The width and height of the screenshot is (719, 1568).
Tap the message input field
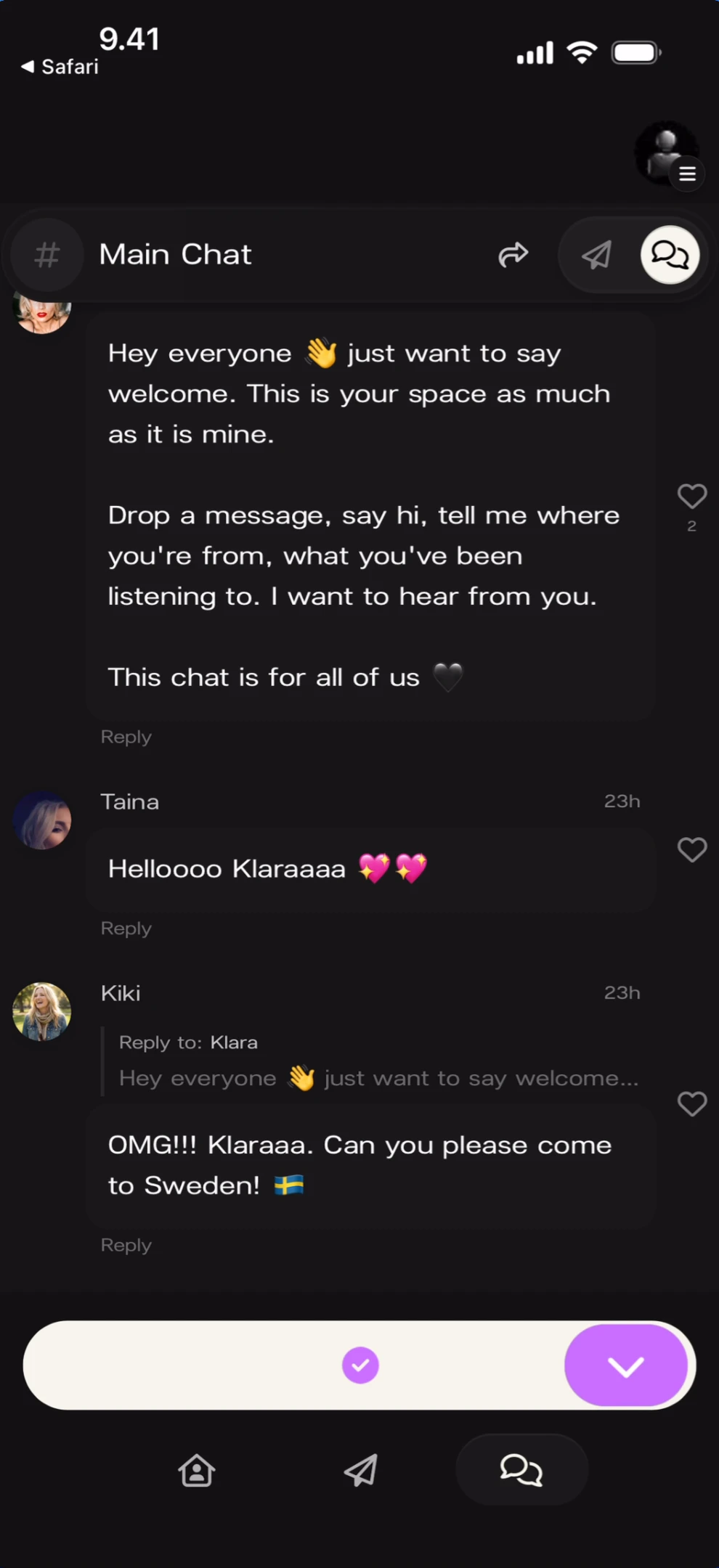tap(218, 1365)
